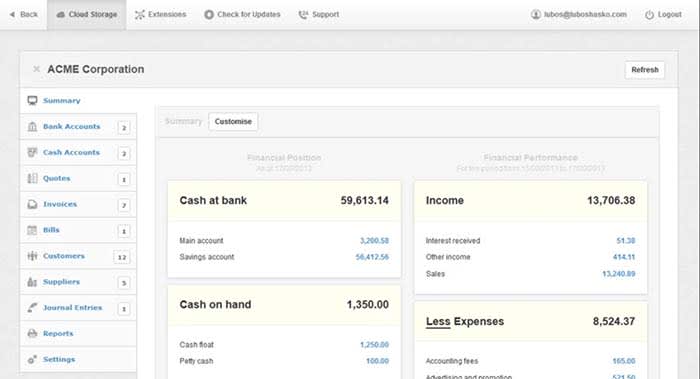Open Bank Accounts in the sidebar
This screenshot has height=379, width=700.
pyautogui.click(x=78, y=126)
